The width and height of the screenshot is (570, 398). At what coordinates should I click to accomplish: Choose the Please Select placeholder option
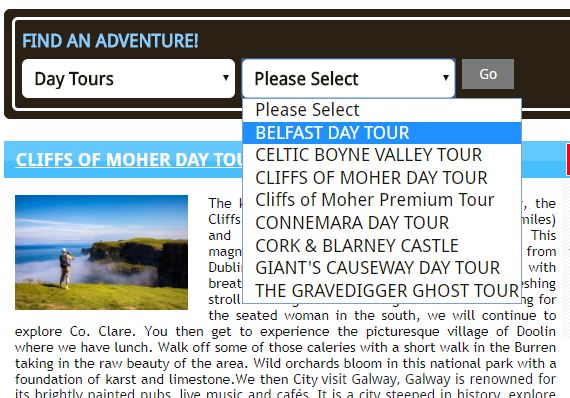pyautogui.click(x=382, y=110)
